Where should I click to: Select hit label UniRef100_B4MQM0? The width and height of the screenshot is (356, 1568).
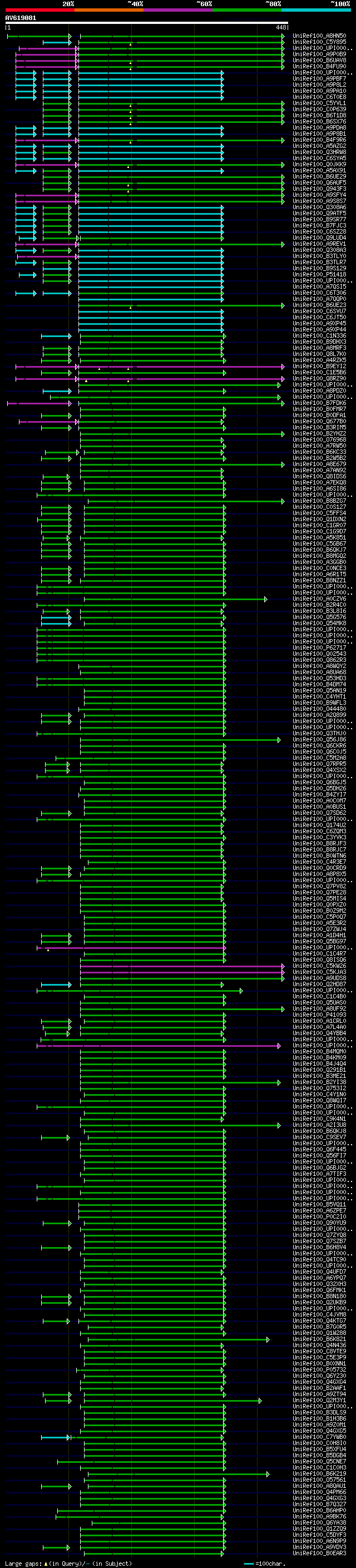click(319, 1052)
